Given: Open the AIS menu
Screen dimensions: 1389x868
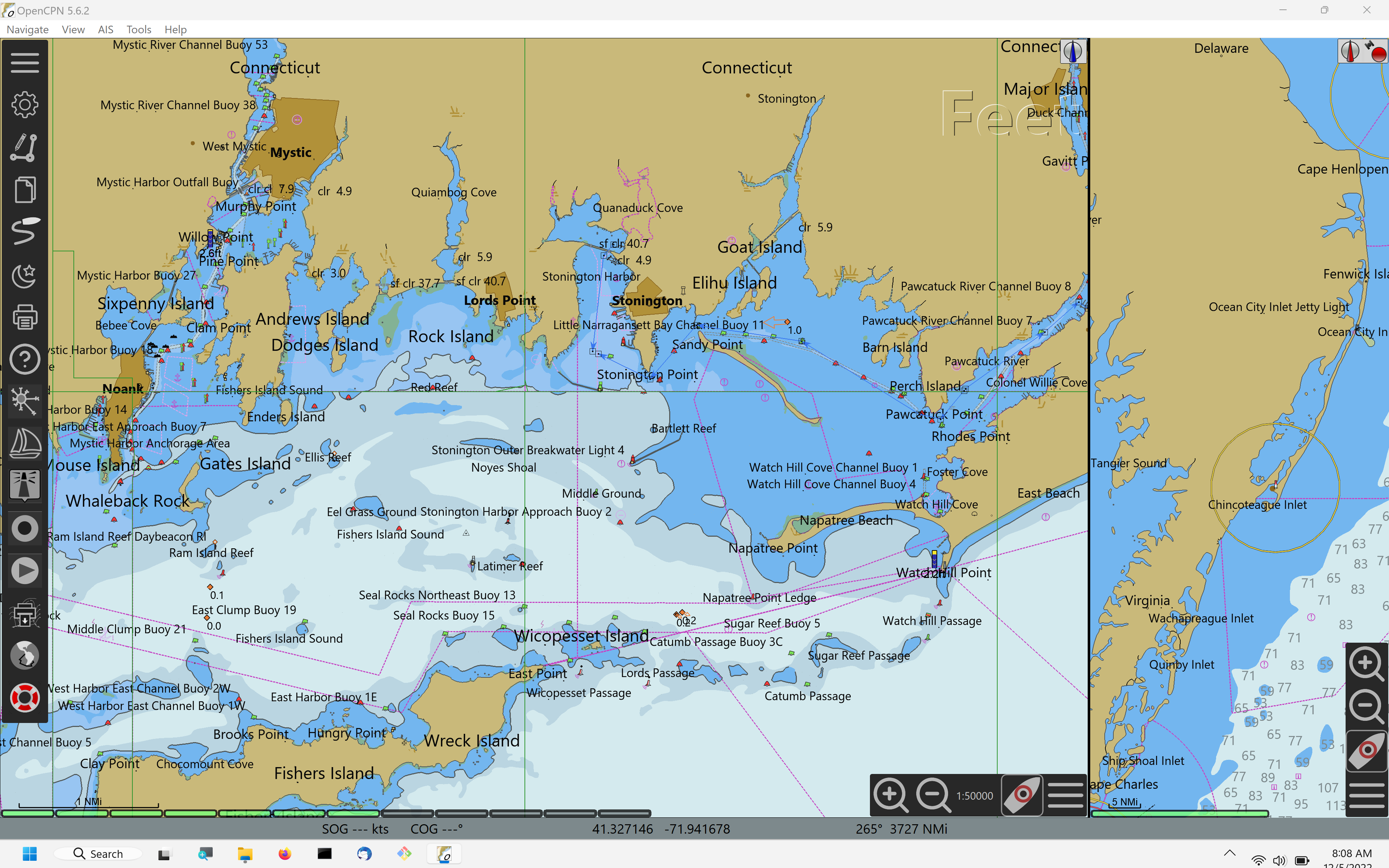Looking at the screenshot, I should pyautogui.click(x=105, y=29).
